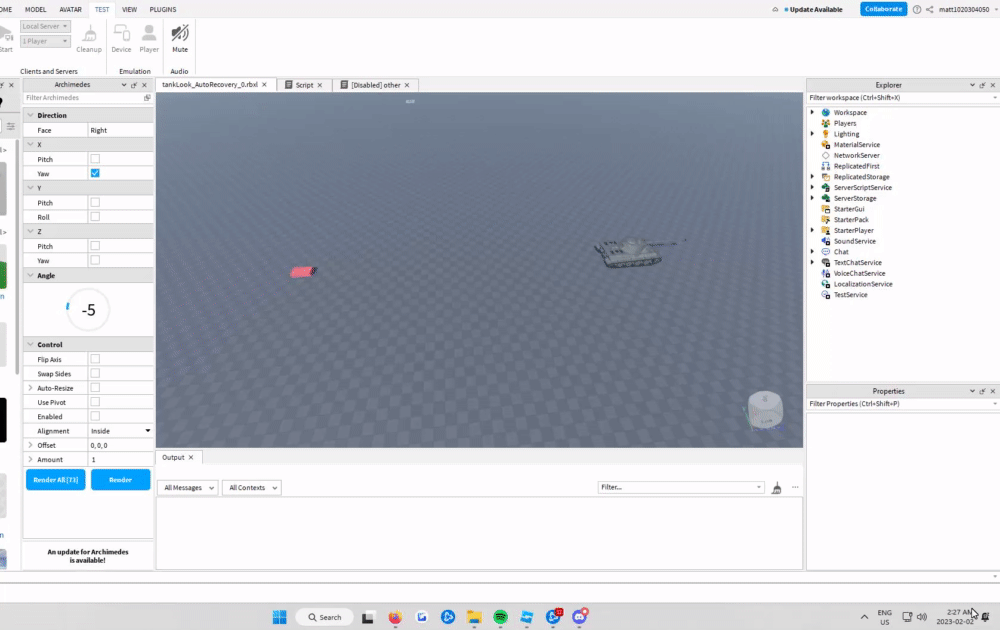The image size is (1000, 630).
Task: Select SoundService in Explorer
Action: [855, 241]
